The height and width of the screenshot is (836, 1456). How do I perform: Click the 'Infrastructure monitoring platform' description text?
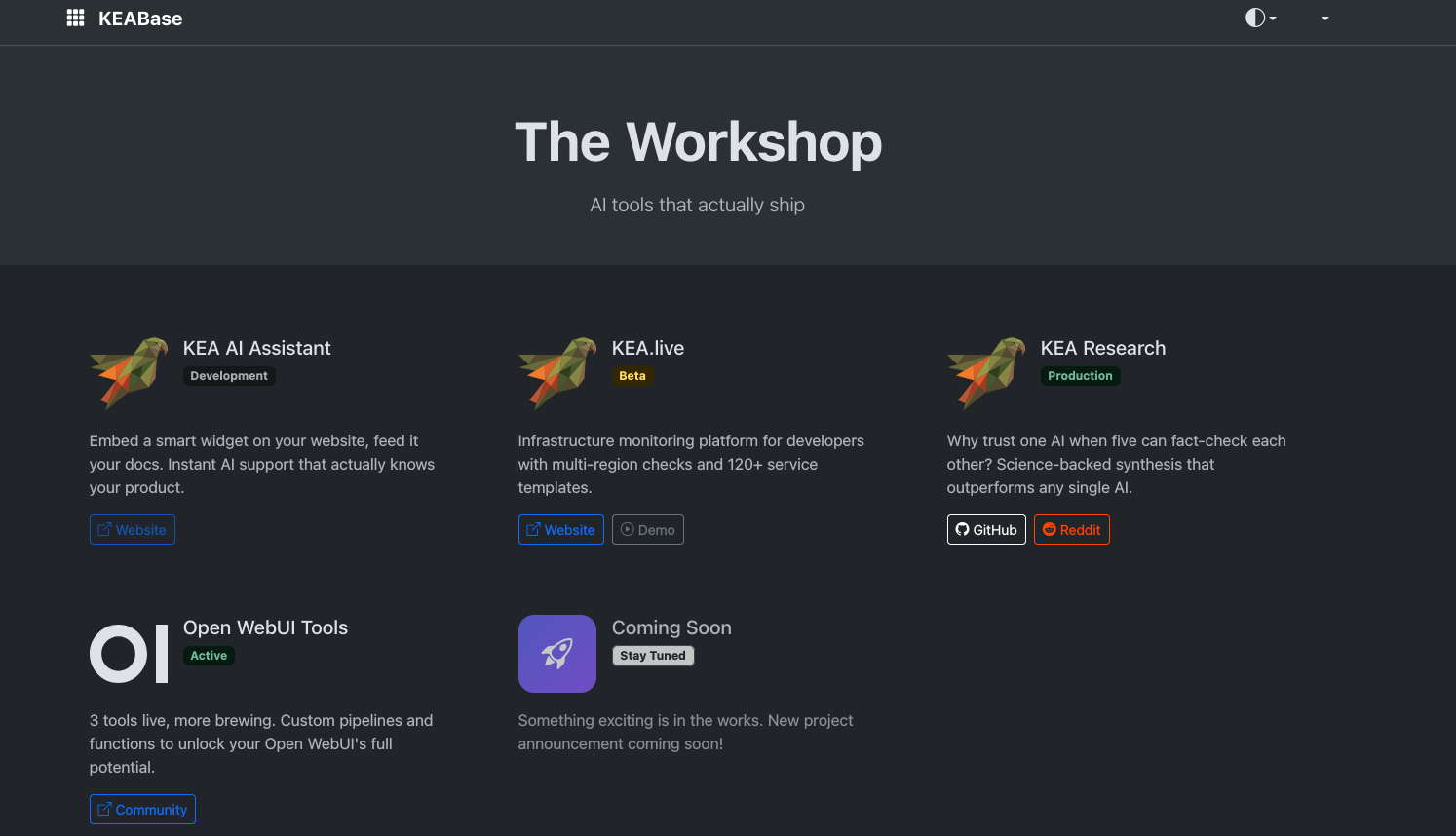coord(691,465)
